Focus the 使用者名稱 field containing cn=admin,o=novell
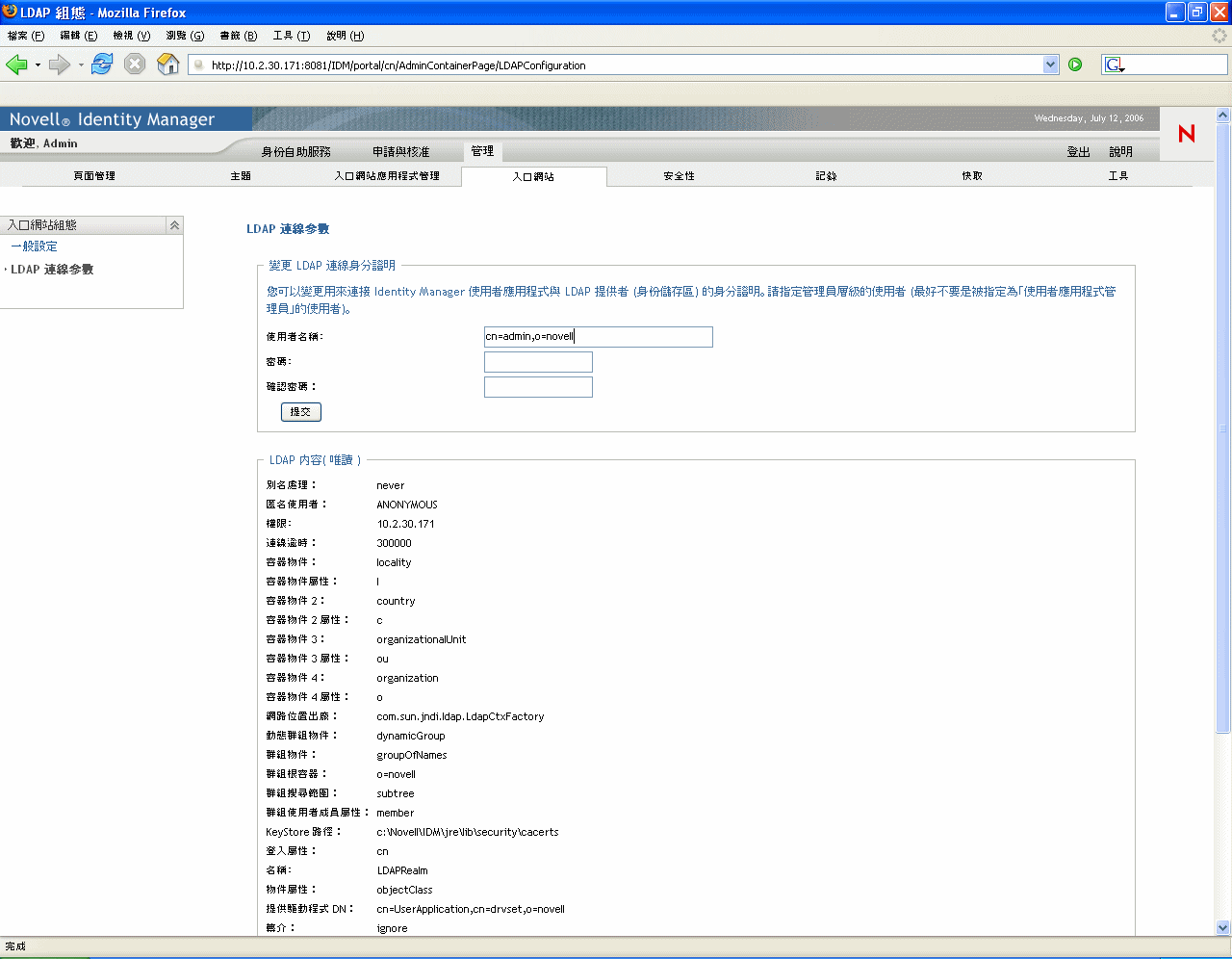 (x=599, y=337)
